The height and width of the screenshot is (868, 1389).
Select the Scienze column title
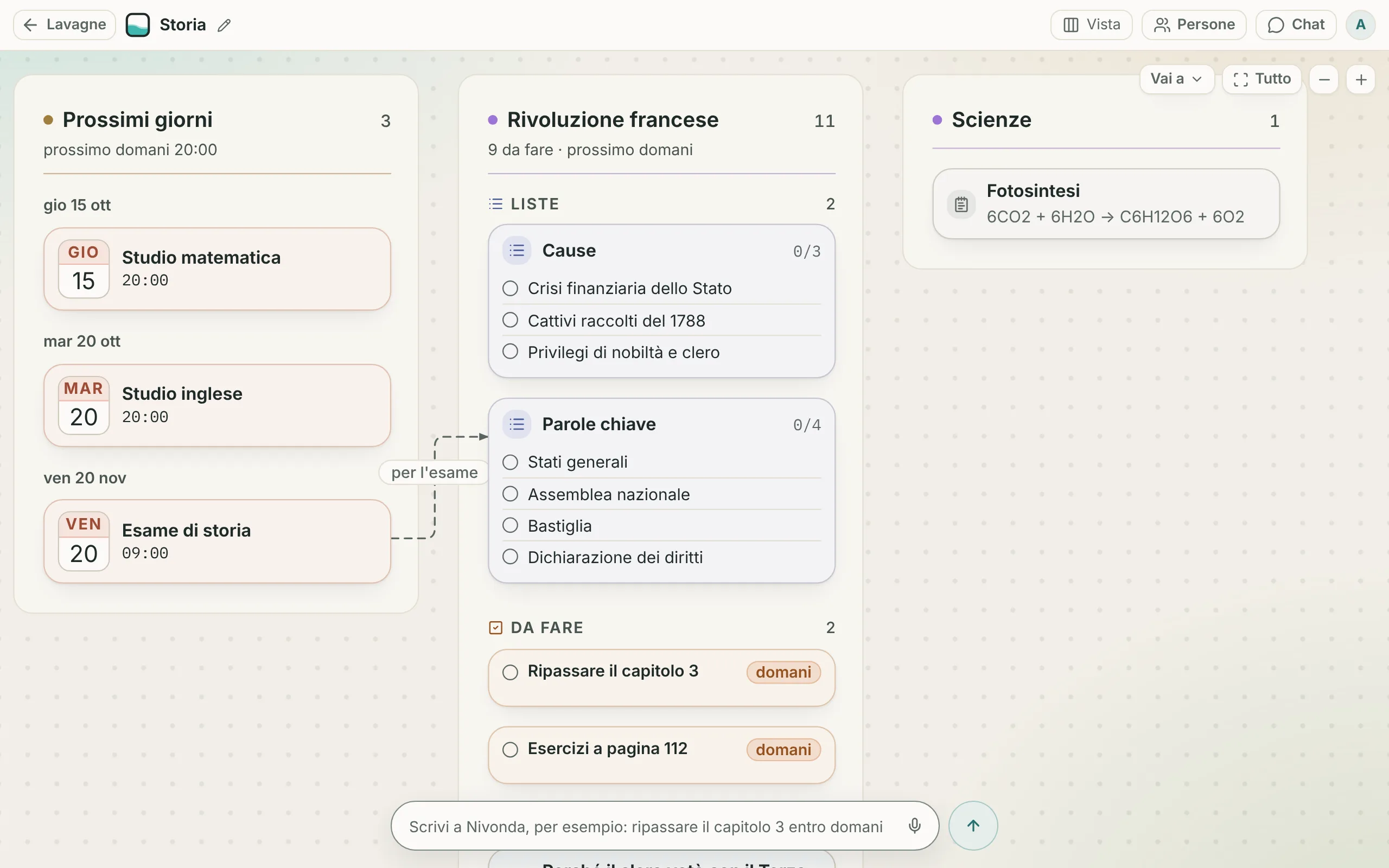point(991,120)
